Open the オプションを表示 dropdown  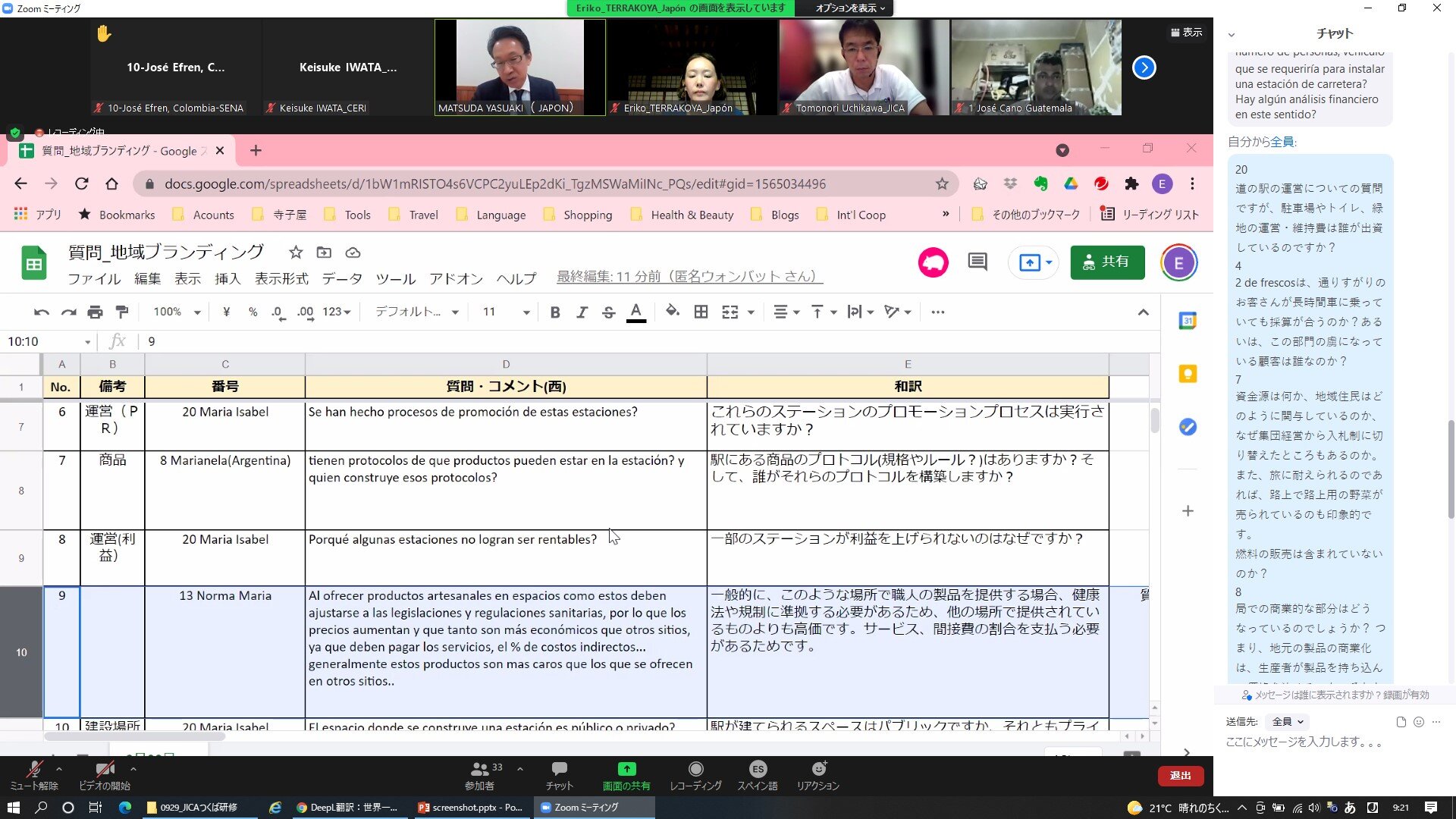[x=850, y=8]
